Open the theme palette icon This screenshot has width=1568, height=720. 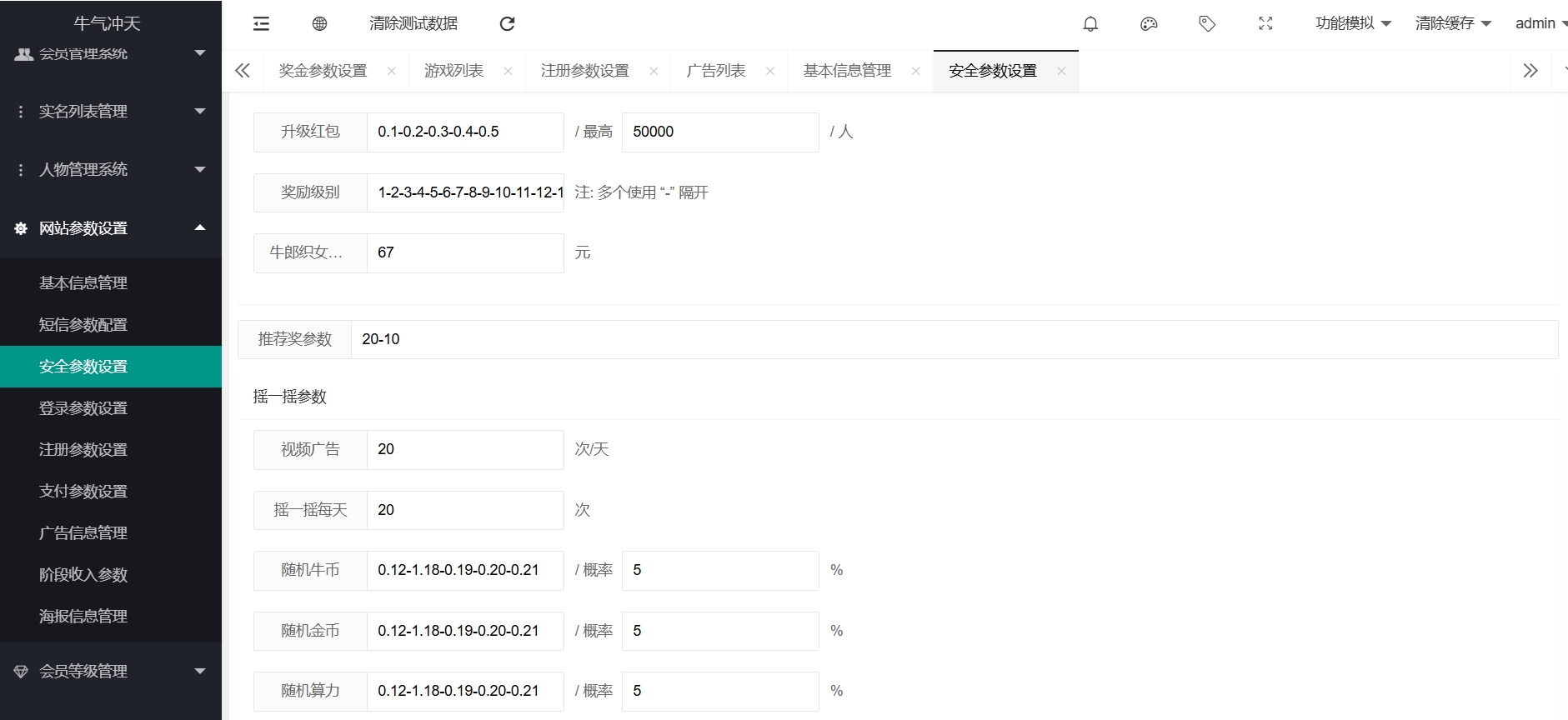1149,24
